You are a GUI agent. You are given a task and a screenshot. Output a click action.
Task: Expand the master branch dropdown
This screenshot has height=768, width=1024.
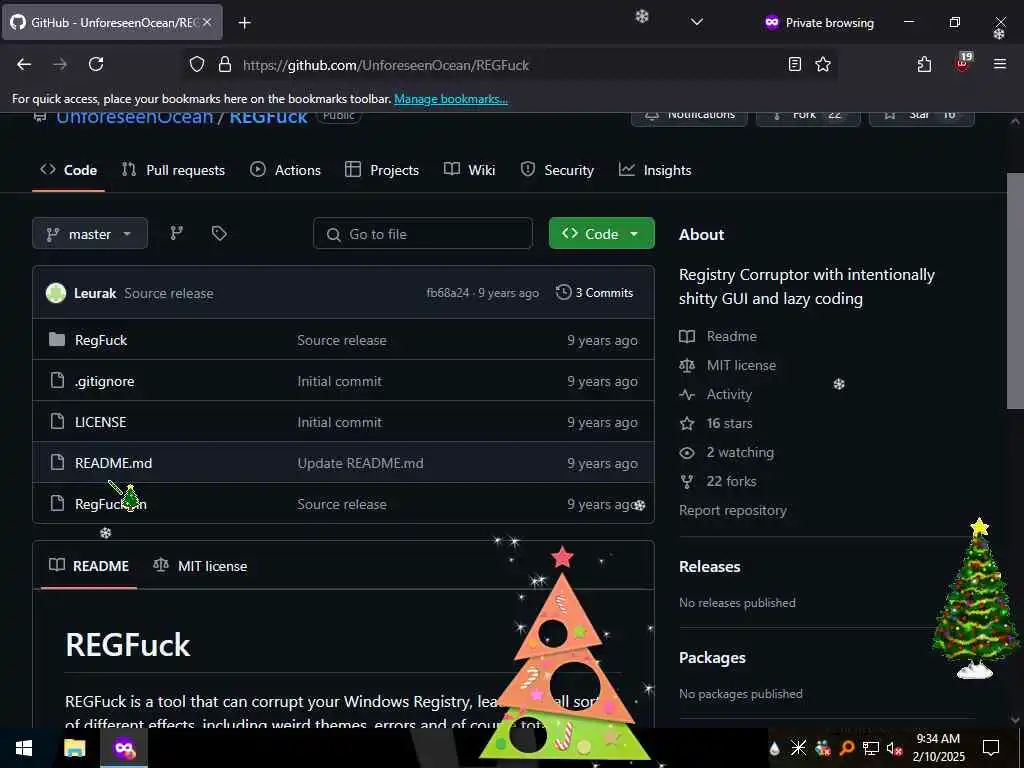point(90,233)
